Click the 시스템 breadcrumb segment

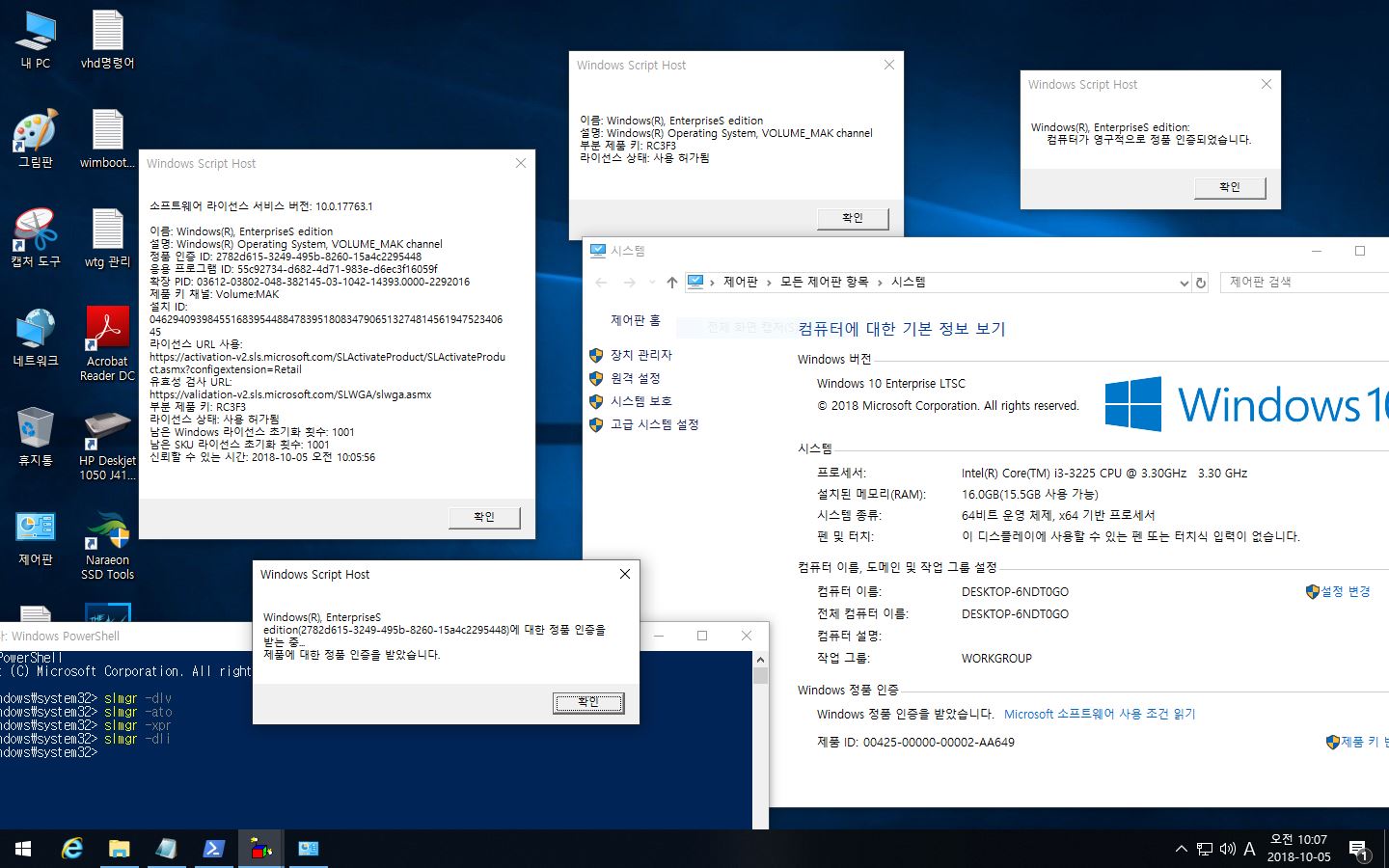coord(909,283)
